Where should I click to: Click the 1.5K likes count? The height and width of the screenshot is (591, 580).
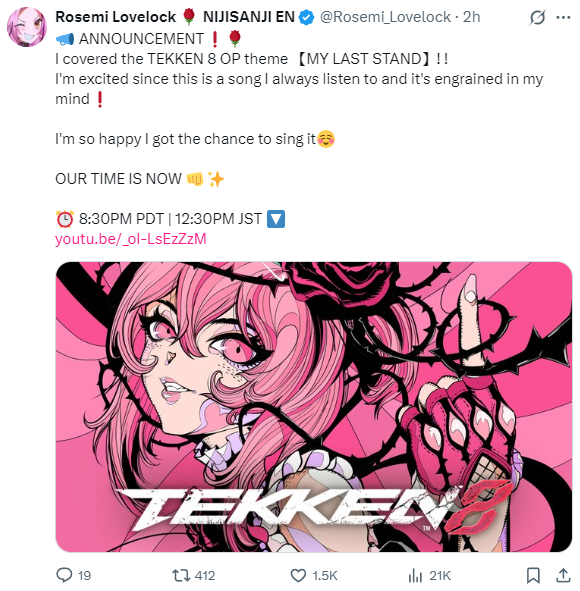coord(324,576)
